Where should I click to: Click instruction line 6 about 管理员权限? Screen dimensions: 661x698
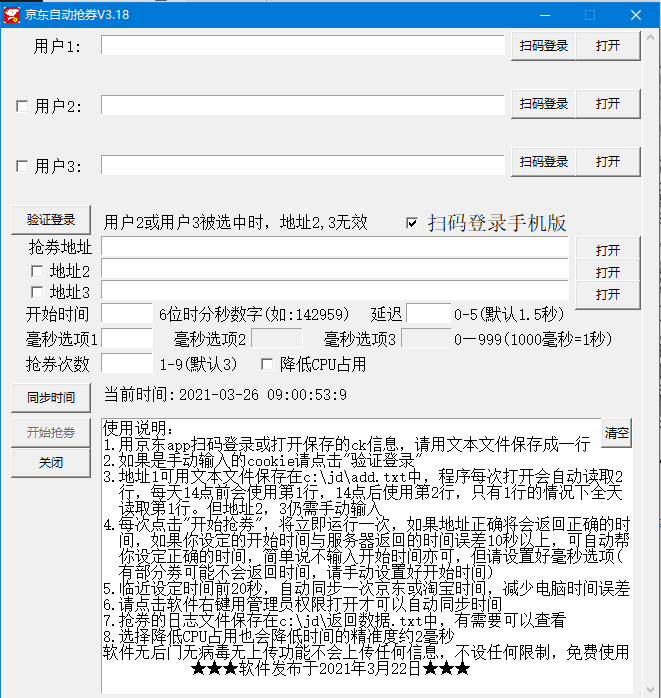[x=303, y=605]
